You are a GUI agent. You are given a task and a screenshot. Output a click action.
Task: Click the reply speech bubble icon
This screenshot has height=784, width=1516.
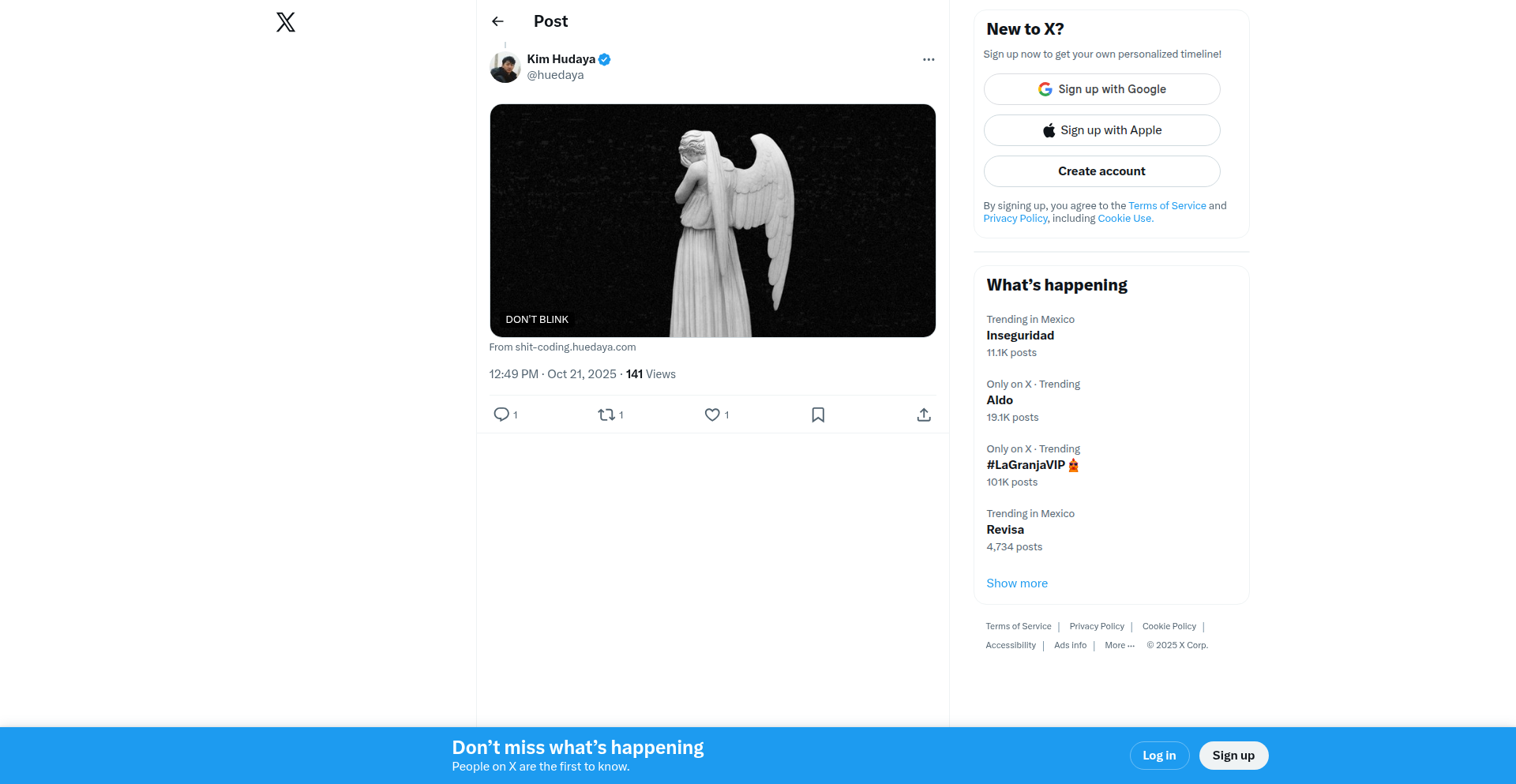(x=501, y=415)
